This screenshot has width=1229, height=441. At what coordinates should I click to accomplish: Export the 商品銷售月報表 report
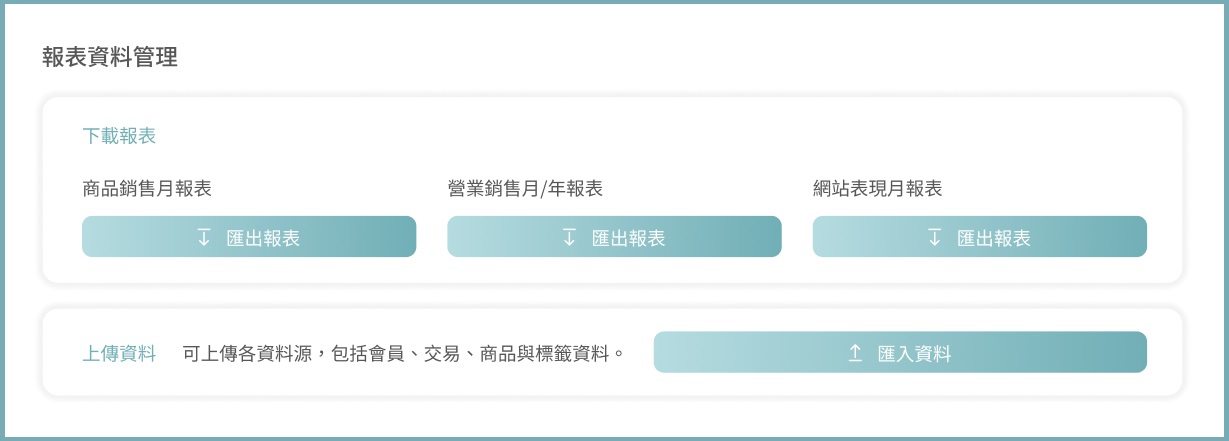[249, 237]
